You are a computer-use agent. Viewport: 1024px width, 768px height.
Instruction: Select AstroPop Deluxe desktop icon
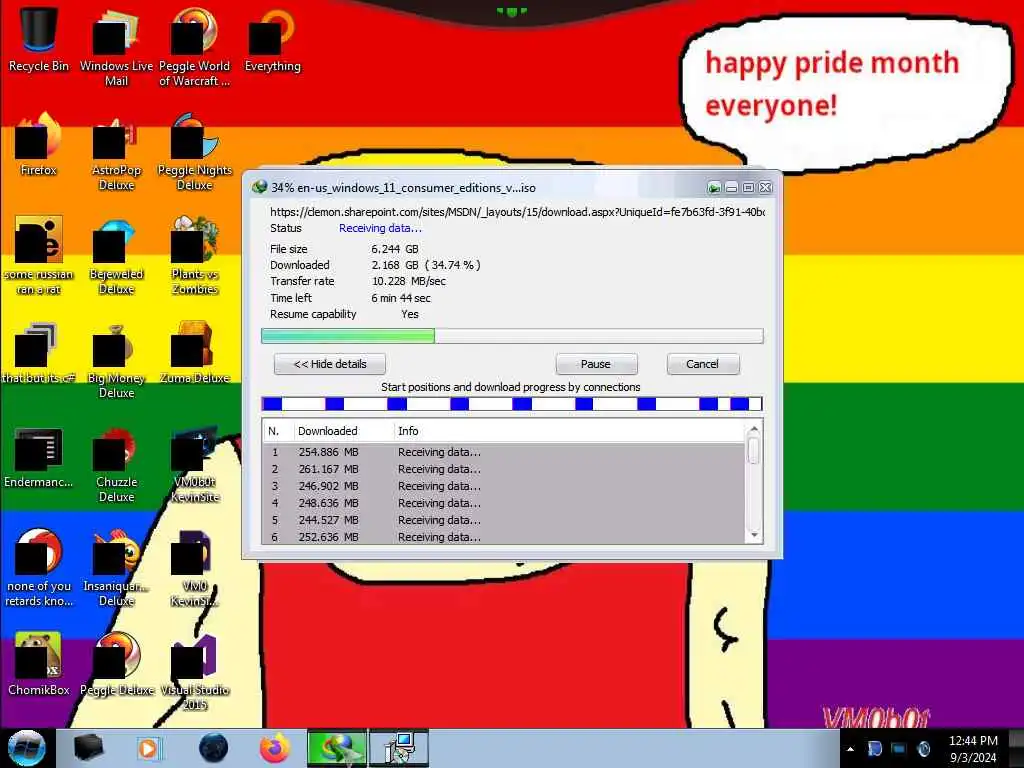coord(116,152)
